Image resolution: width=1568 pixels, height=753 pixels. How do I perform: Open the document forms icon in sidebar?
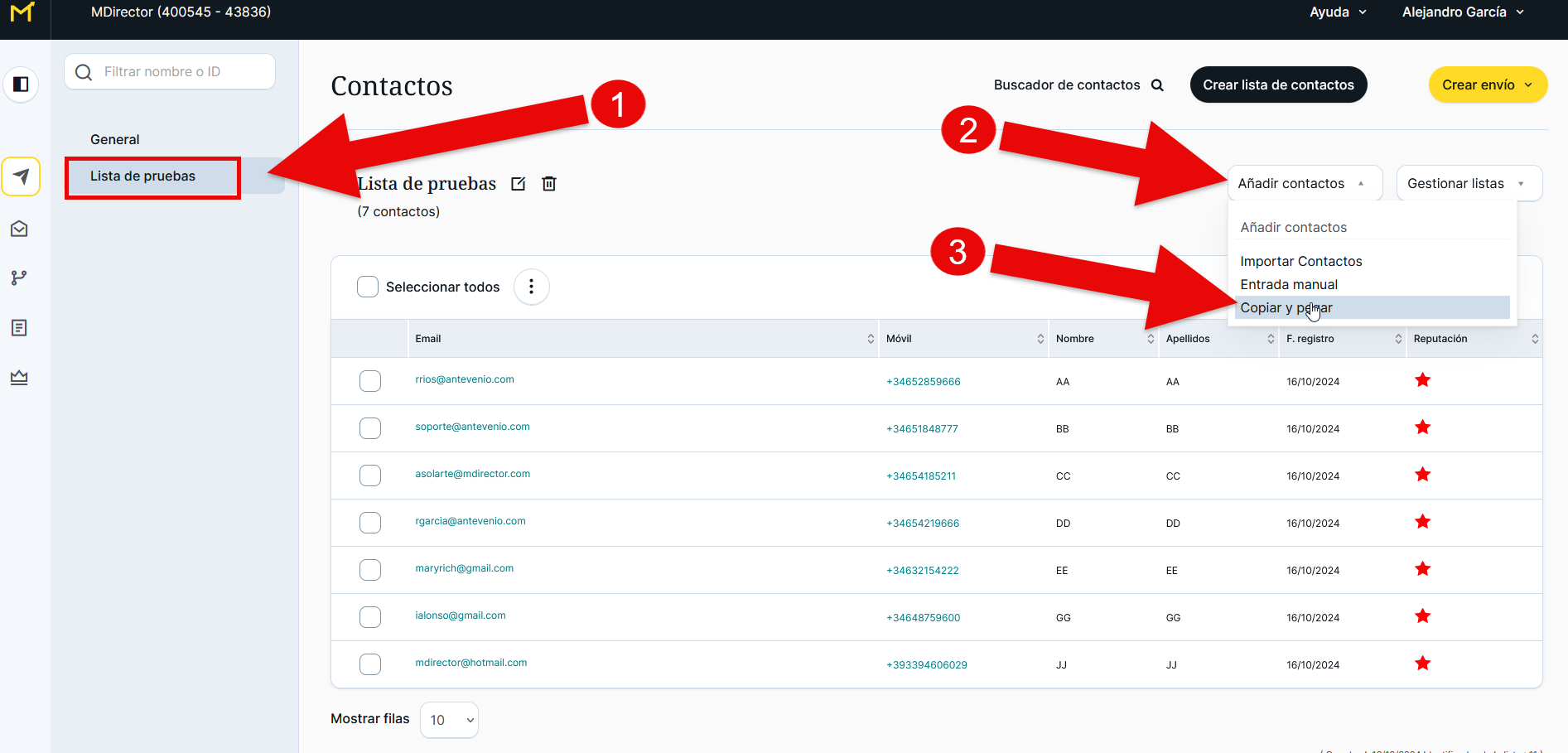pyautogui.click(x=20, y=328)
